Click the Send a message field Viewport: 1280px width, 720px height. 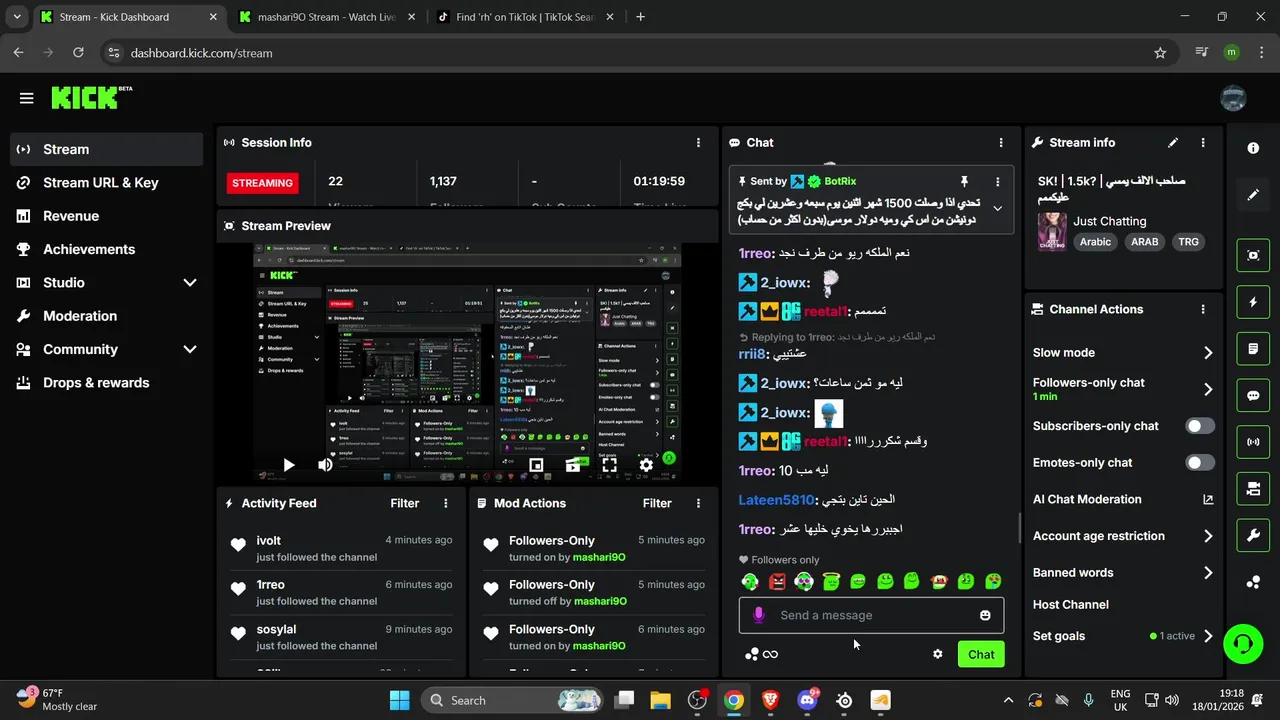[x=871, y=615]
